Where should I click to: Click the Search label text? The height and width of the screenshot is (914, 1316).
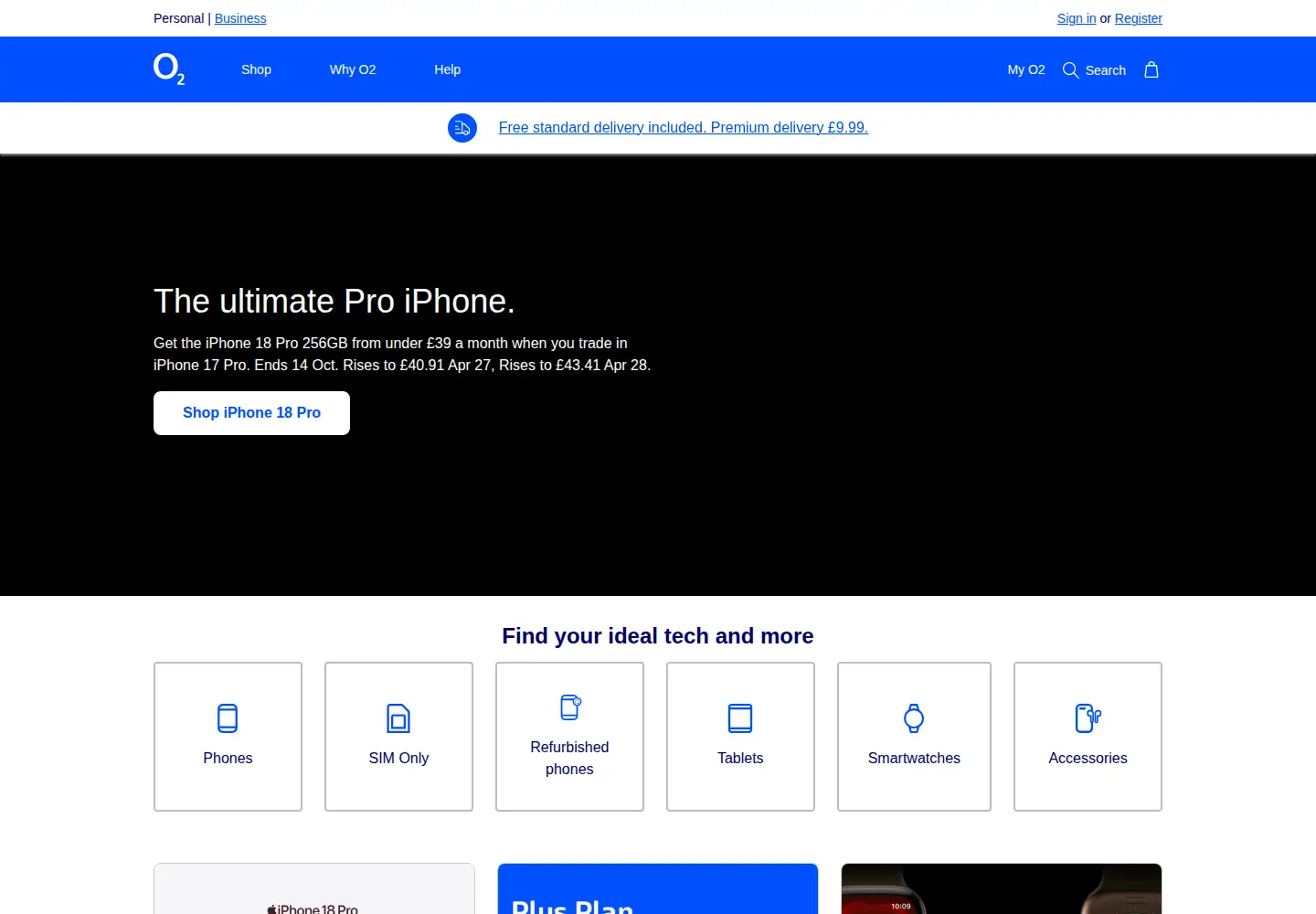[1106, 70]
